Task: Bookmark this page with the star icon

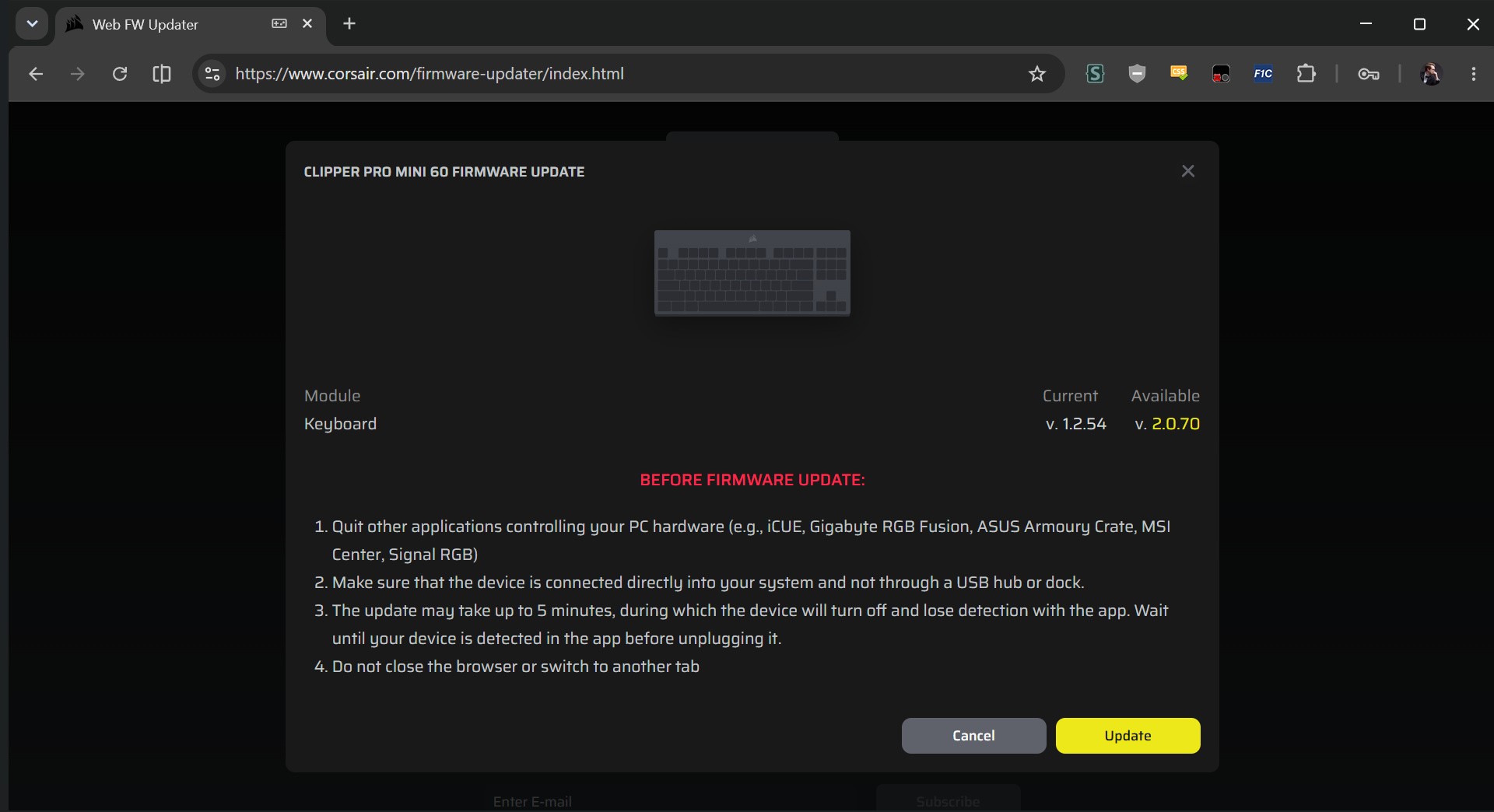Action: pyautogui.click(x=1037, y=74)
